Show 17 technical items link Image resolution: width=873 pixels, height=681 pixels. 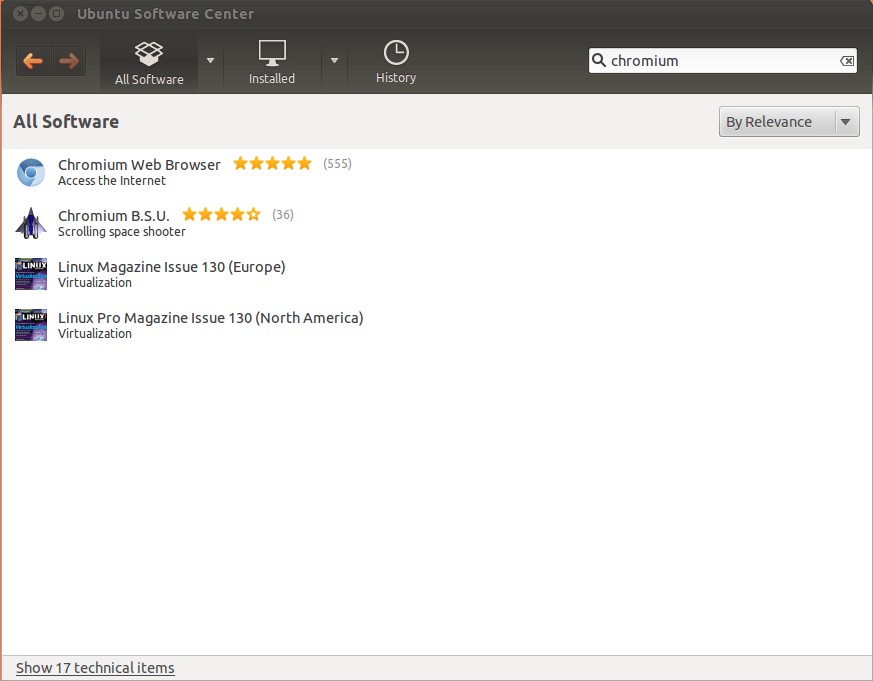[95, 668]
